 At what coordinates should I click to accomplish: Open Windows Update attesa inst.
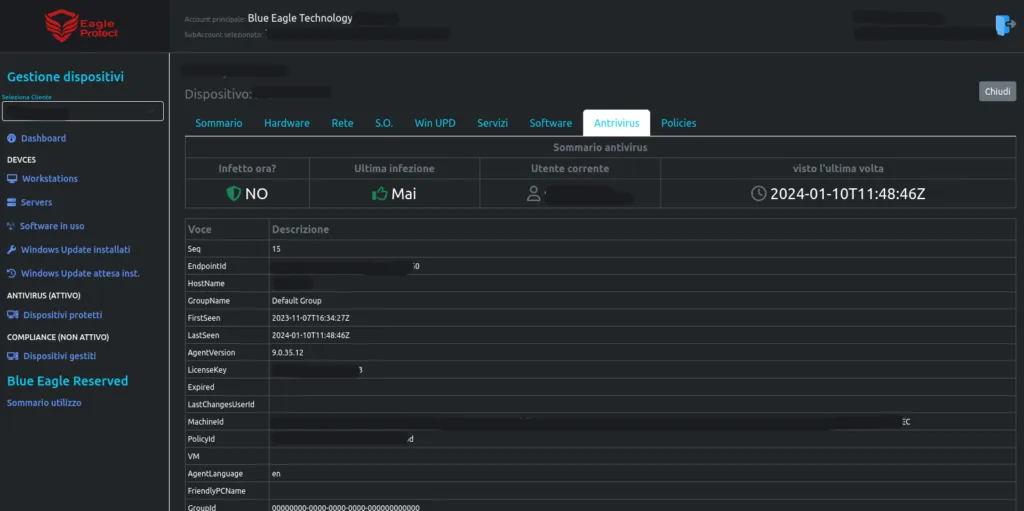coord(80,273)
